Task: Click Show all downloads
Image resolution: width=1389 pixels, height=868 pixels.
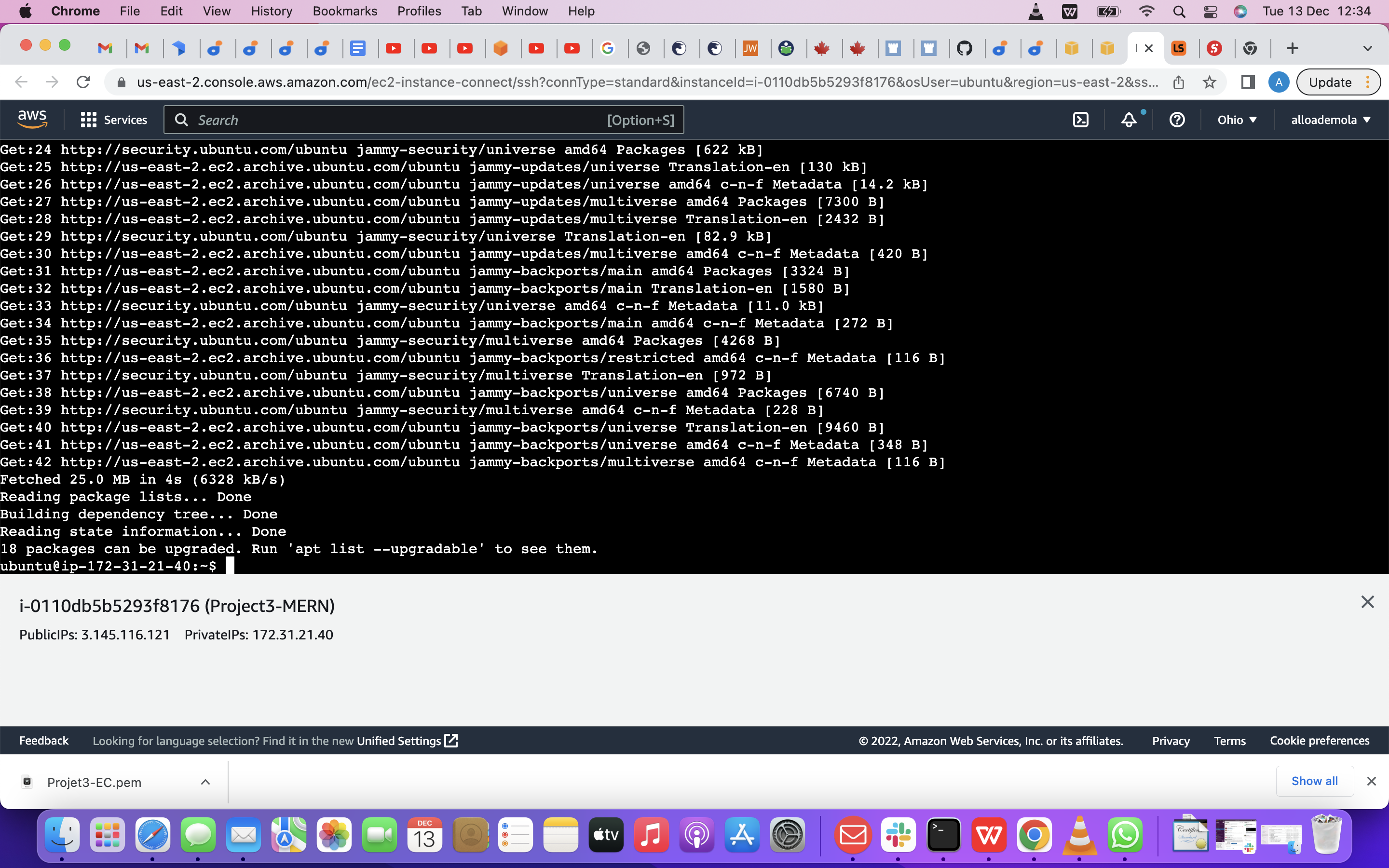Action: click(x=1314, y=781)
